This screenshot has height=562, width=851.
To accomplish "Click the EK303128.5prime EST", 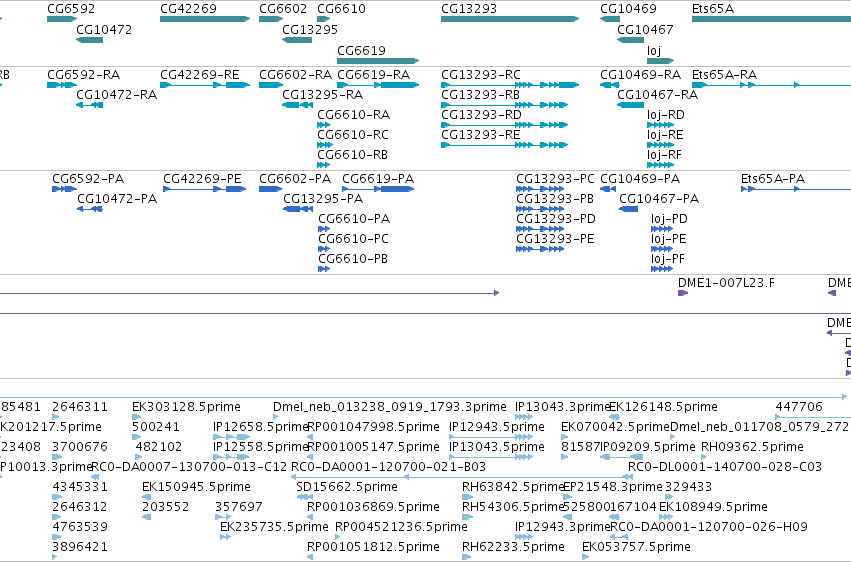I will coord(136,417).
